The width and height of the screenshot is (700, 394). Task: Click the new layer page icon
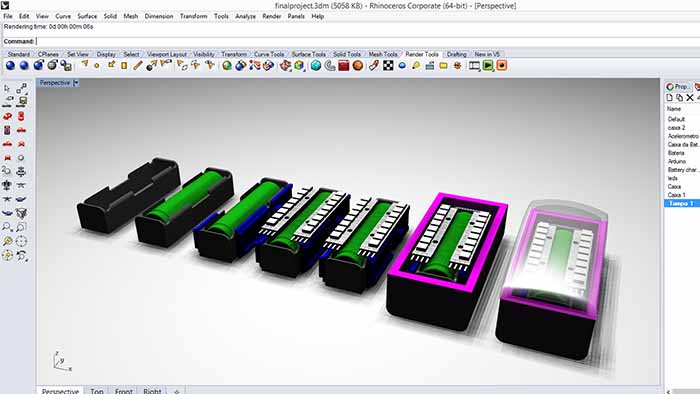669,97
